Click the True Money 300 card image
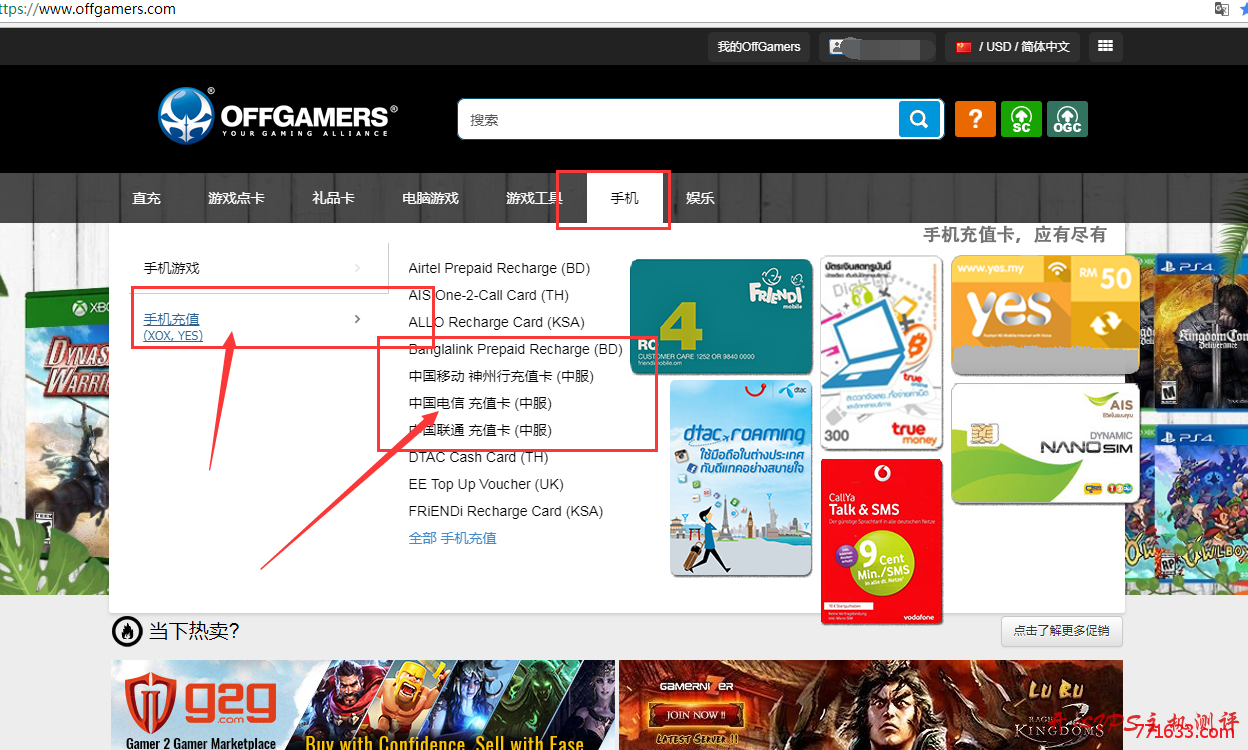The height and width of the screenshot is (750, 1248). pyautogui.click(x=881, y=353)
